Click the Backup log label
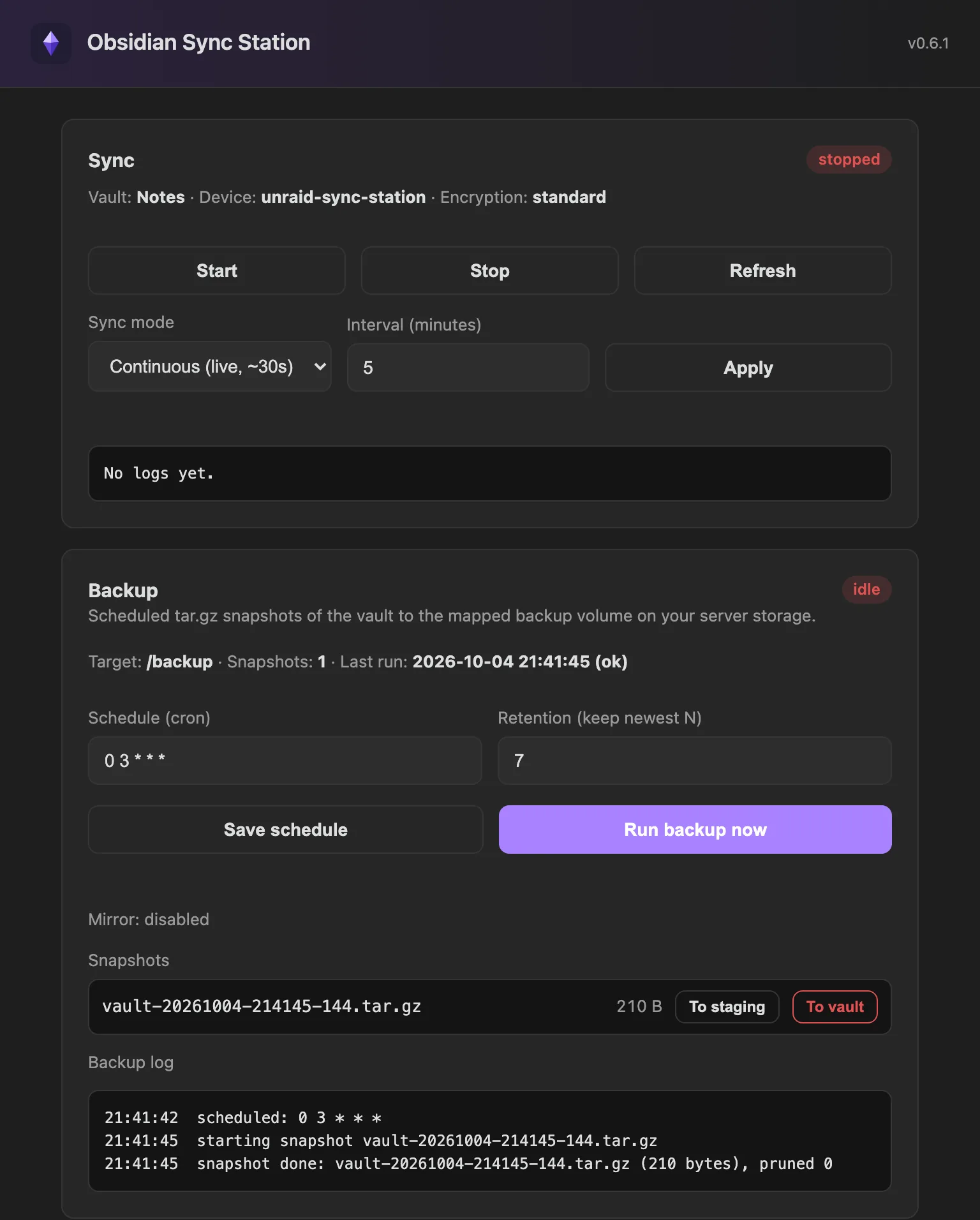This screenshot has height=1220, width=980. (131, 1062)
